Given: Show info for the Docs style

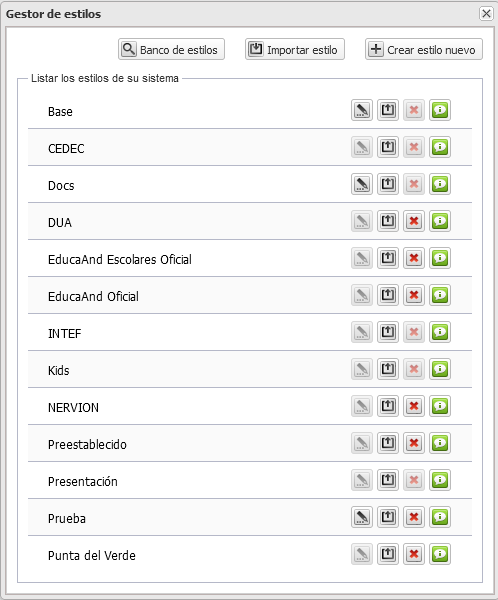Looking at the screenshot, I should (x=440, y=184).
